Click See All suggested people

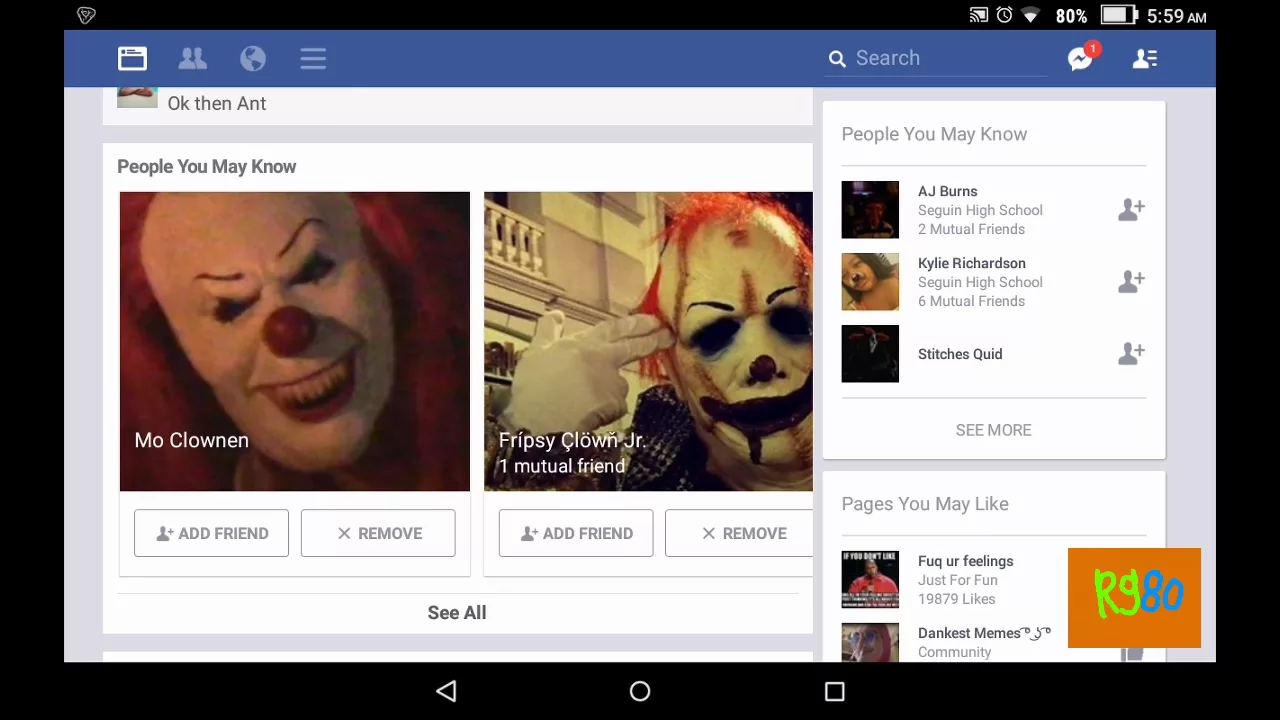click(x=457, y=613)
